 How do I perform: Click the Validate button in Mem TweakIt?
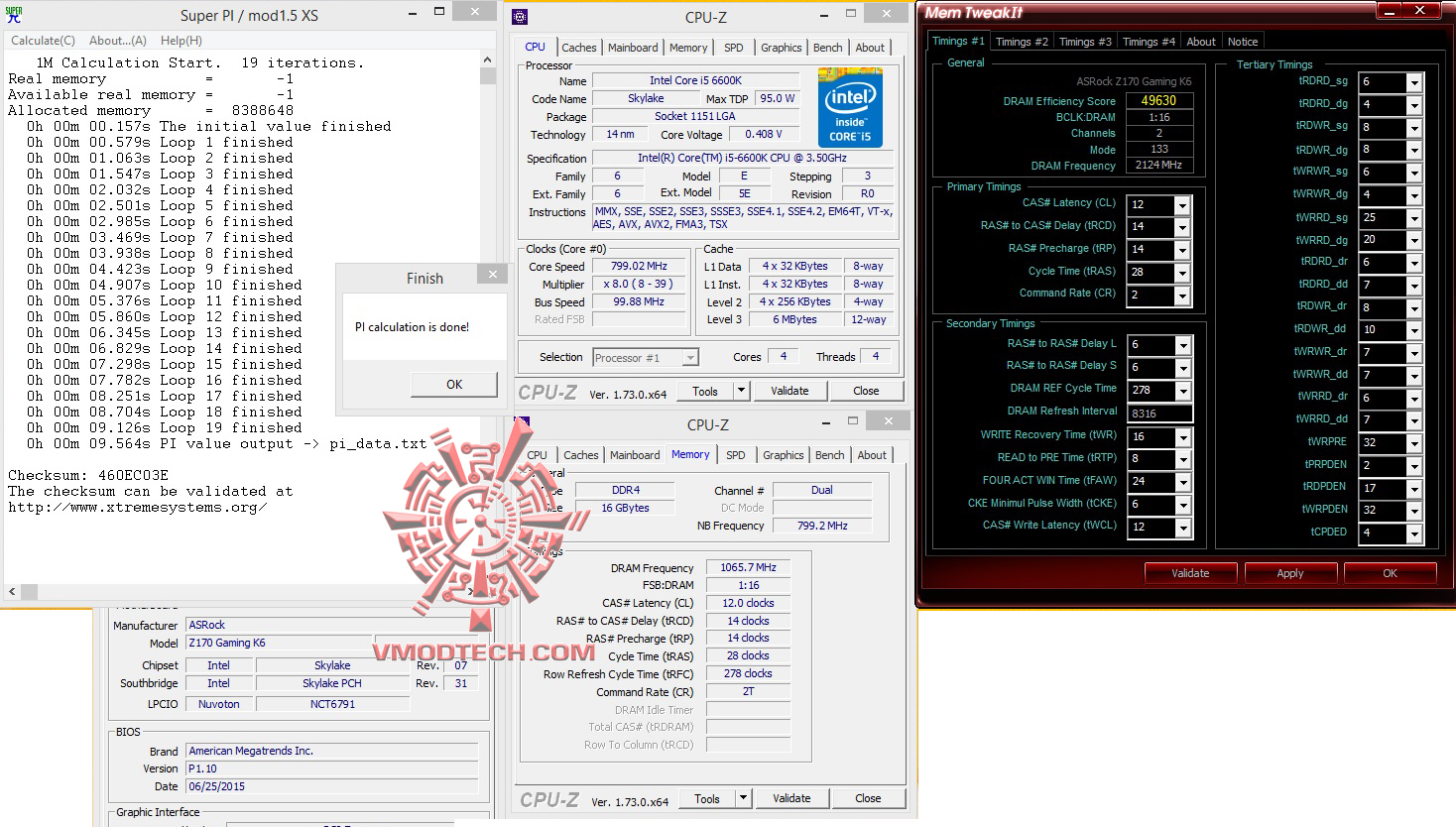[1190, 573]
